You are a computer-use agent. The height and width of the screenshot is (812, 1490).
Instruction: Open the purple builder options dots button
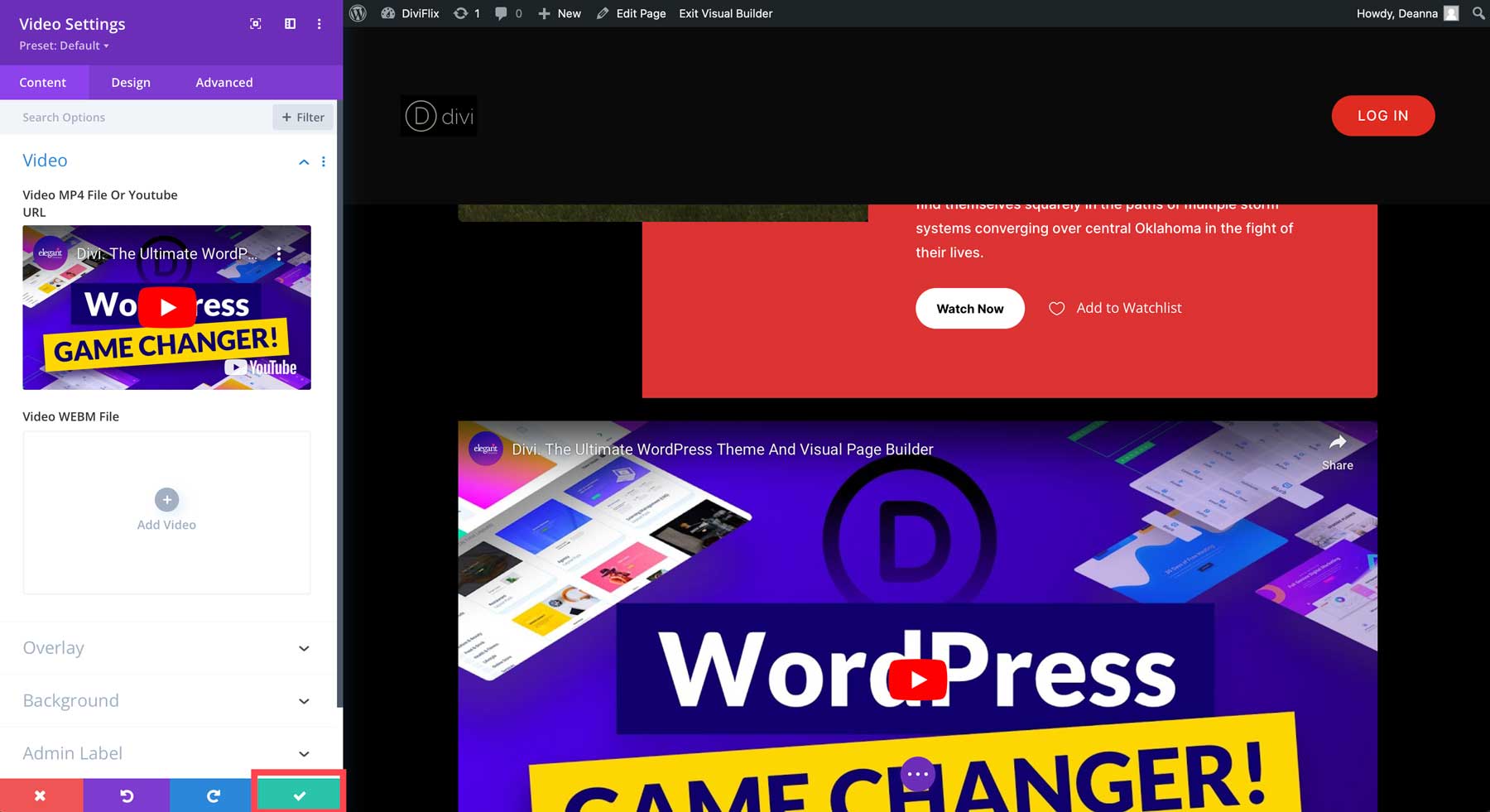tap(917, 774)
